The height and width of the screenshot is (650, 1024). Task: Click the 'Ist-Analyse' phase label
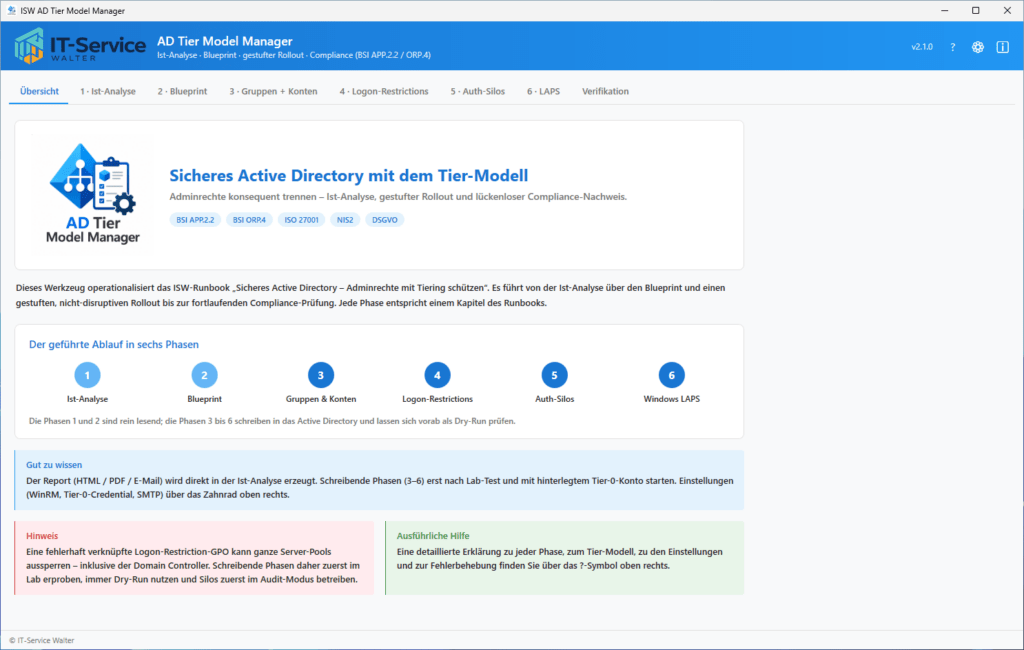pyautogui.click(x=88, y=399)
